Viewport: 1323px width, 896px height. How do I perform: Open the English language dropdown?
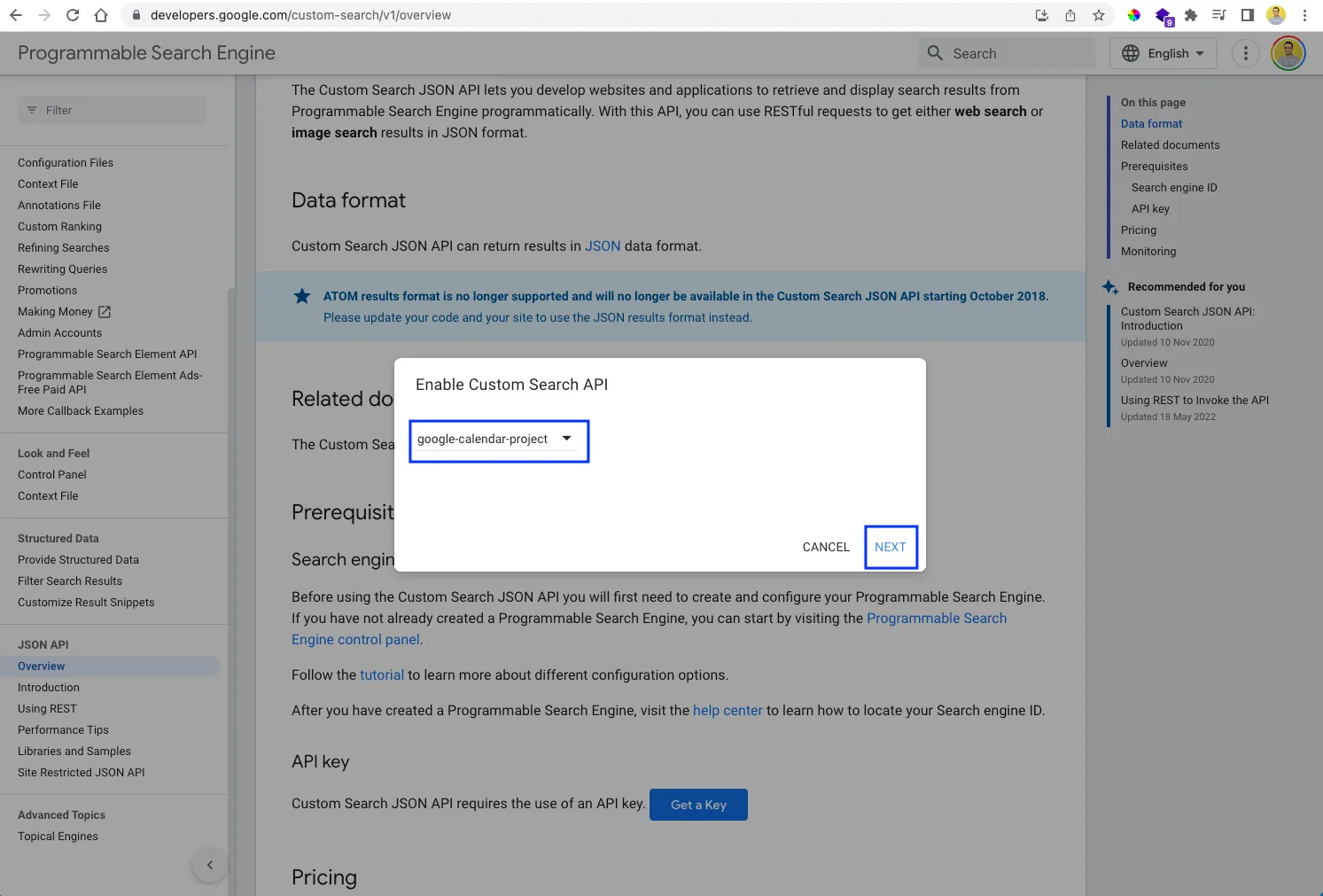pos(1163,53)
